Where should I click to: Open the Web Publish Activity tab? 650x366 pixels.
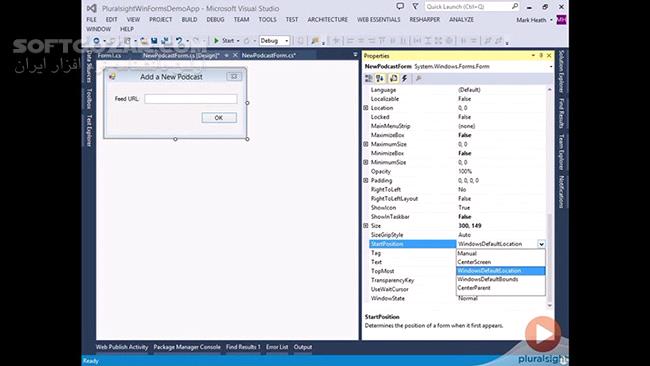122,347
